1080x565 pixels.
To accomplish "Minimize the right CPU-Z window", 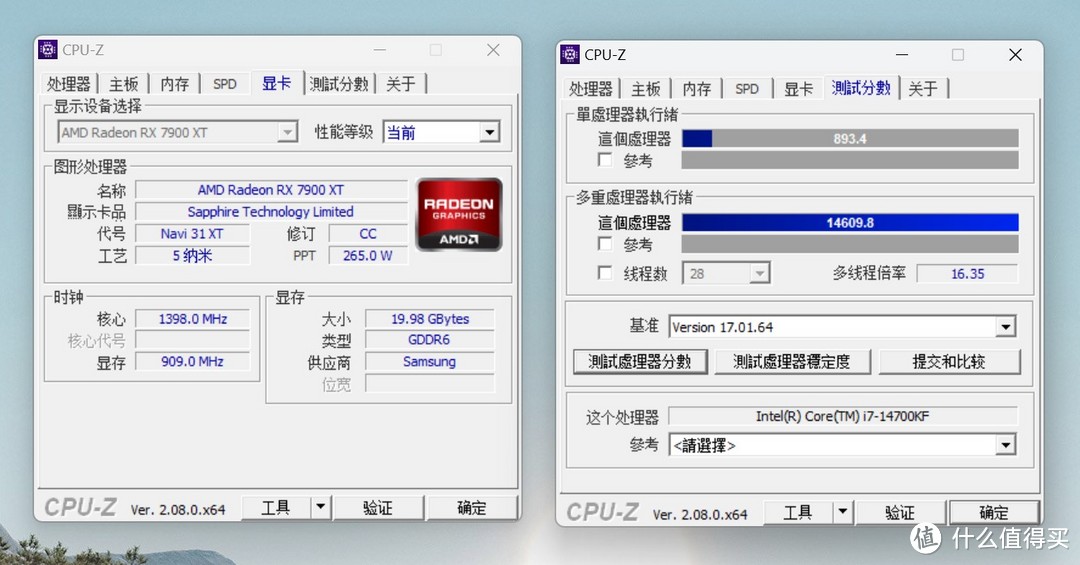I will point(902,54).
